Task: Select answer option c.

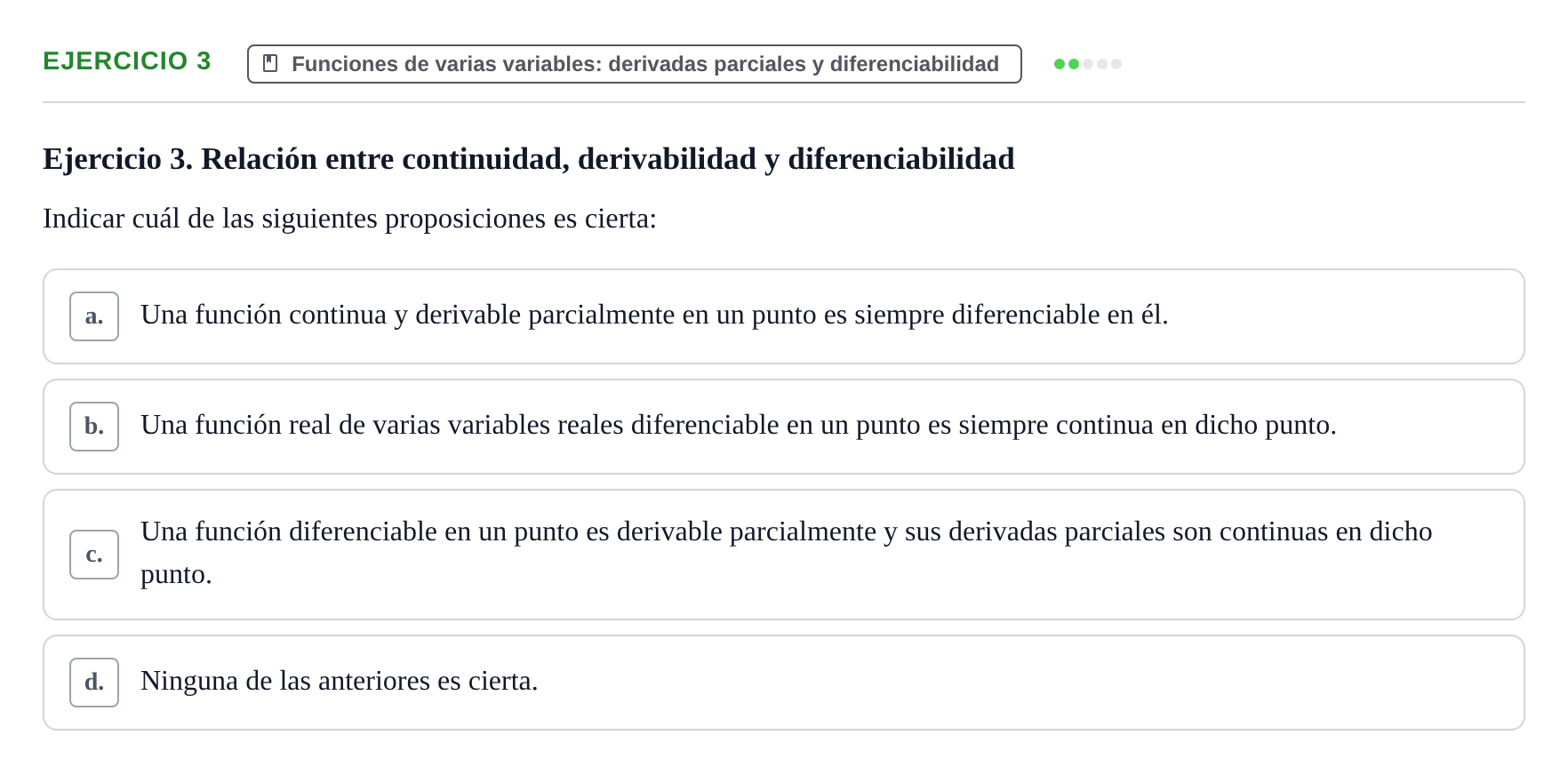Action: click(x=783, y=555)
